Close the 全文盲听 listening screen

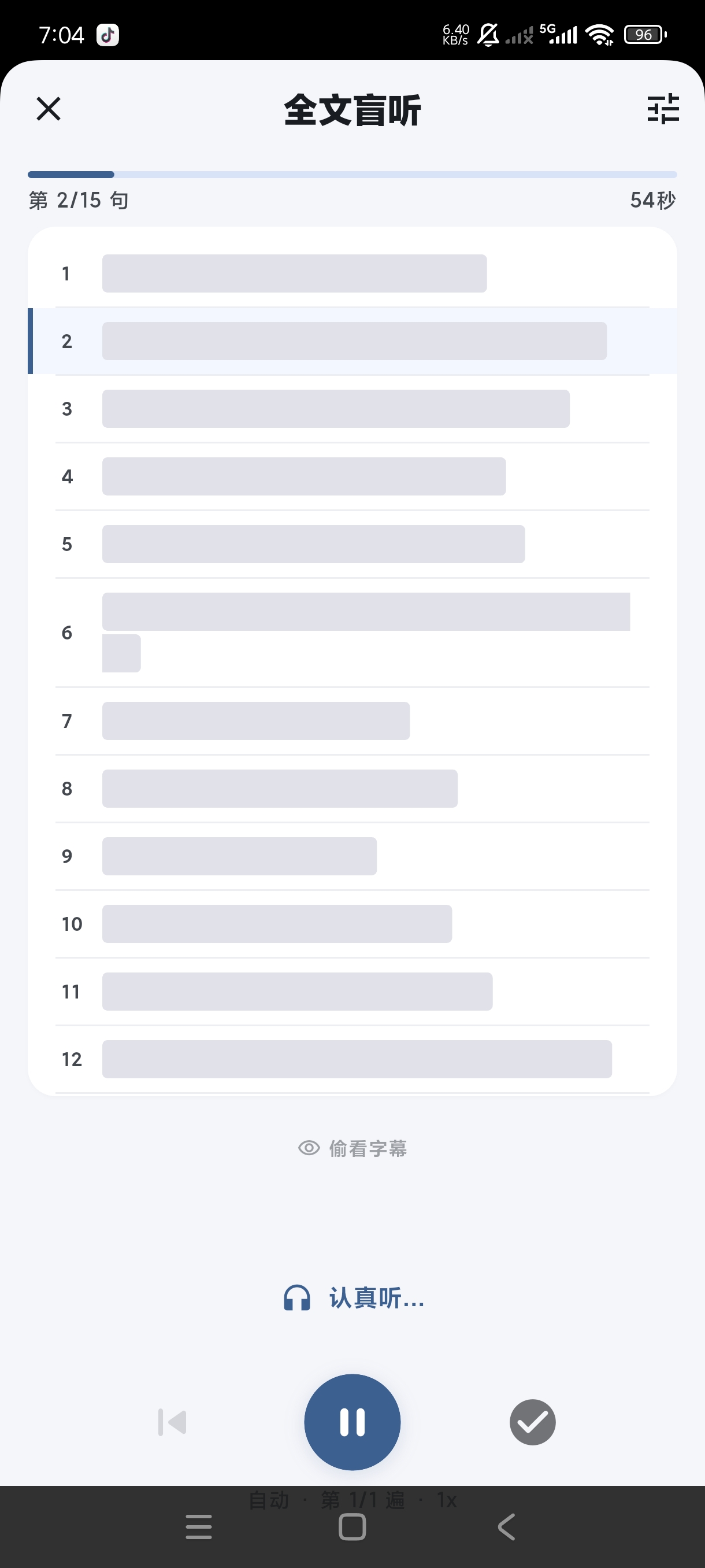click(x=49, y=109)
